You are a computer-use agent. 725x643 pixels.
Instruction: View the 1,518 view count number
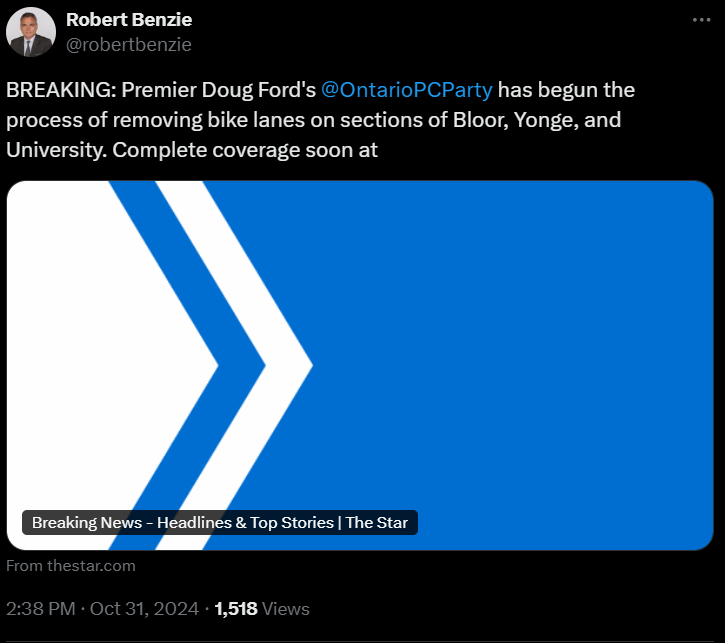pyautogui.click(x=237, y=608)
